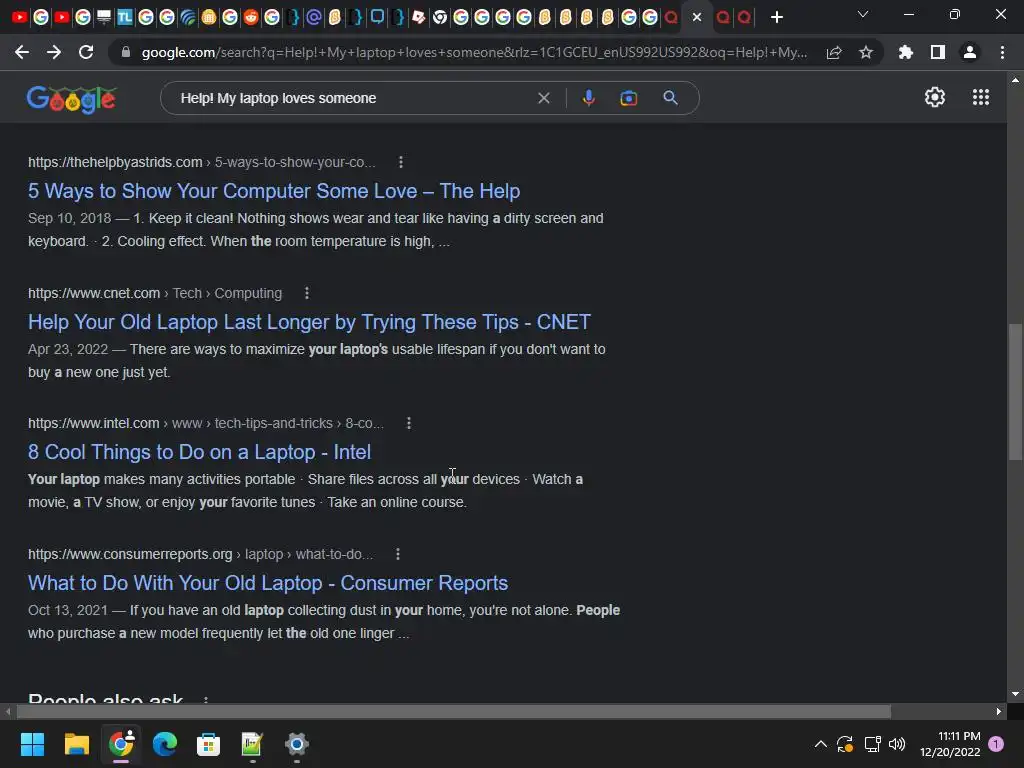Clear the search query text
The height and width of the screenshot is (768, 1024).
(x=543, y=98)
